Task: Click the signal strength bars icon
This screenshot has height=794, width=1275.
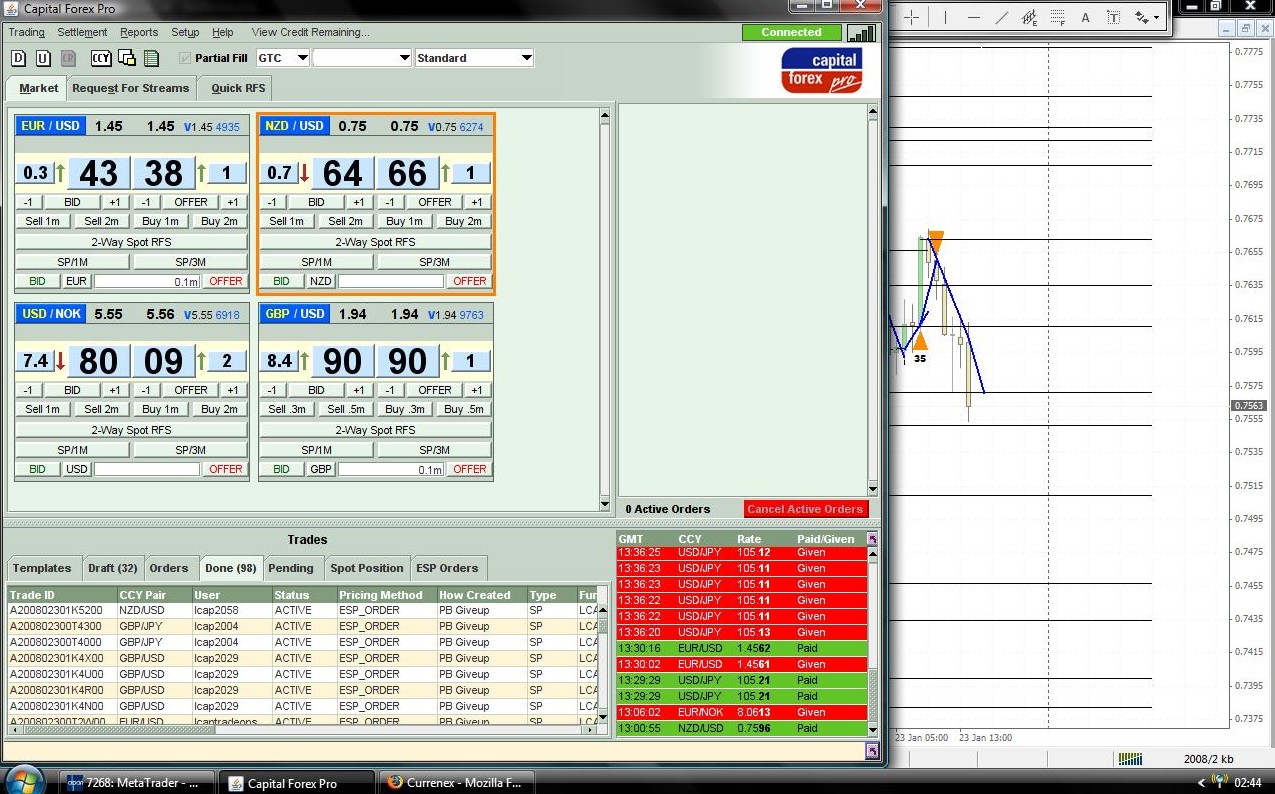Action: pyautogui.click(x=861, y=33)
